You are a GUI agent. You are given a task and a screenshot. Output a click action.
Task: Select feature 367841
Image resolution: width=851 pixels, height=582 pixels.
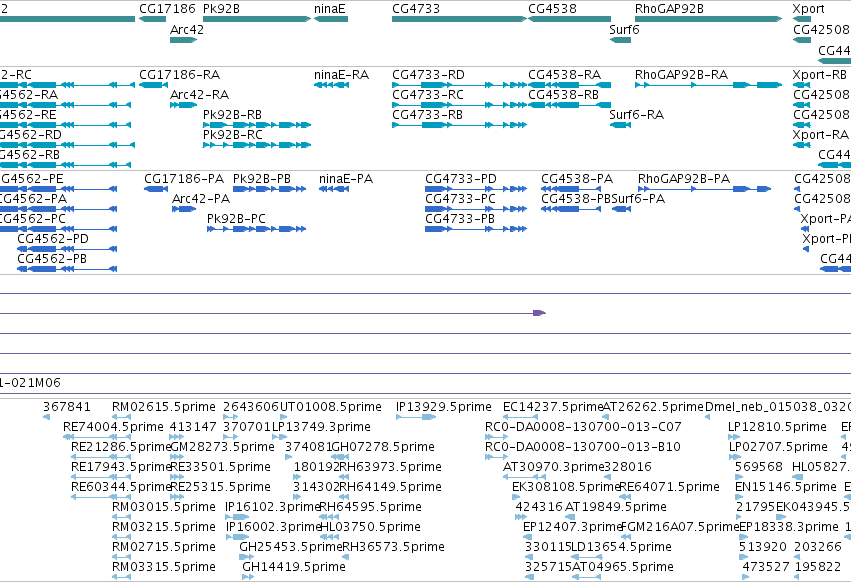[x=67, y=407]
